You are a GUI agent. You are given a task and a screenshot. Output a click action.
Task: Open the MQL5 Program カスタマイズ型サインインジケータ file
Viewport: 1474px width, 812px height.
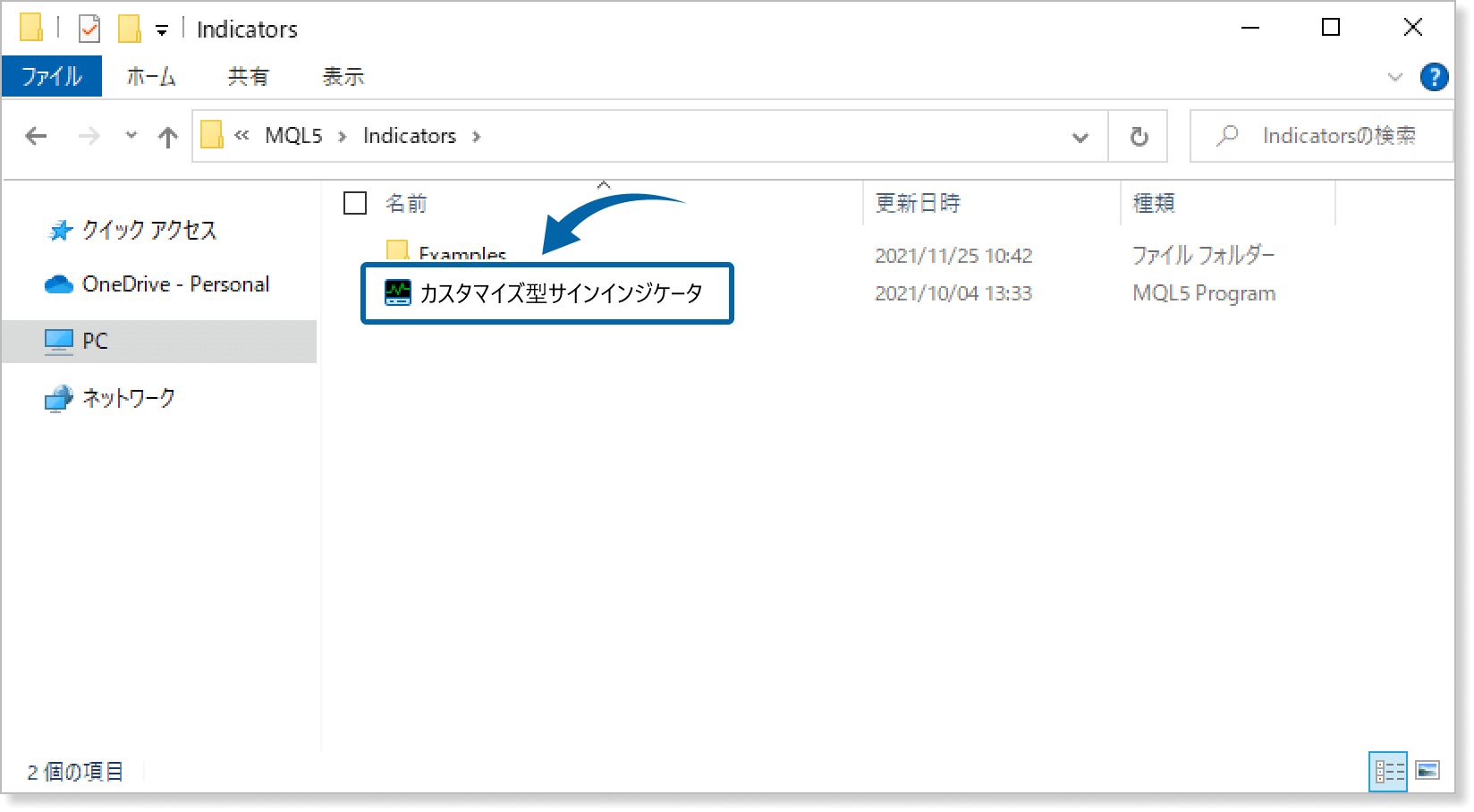coord(562,292)
